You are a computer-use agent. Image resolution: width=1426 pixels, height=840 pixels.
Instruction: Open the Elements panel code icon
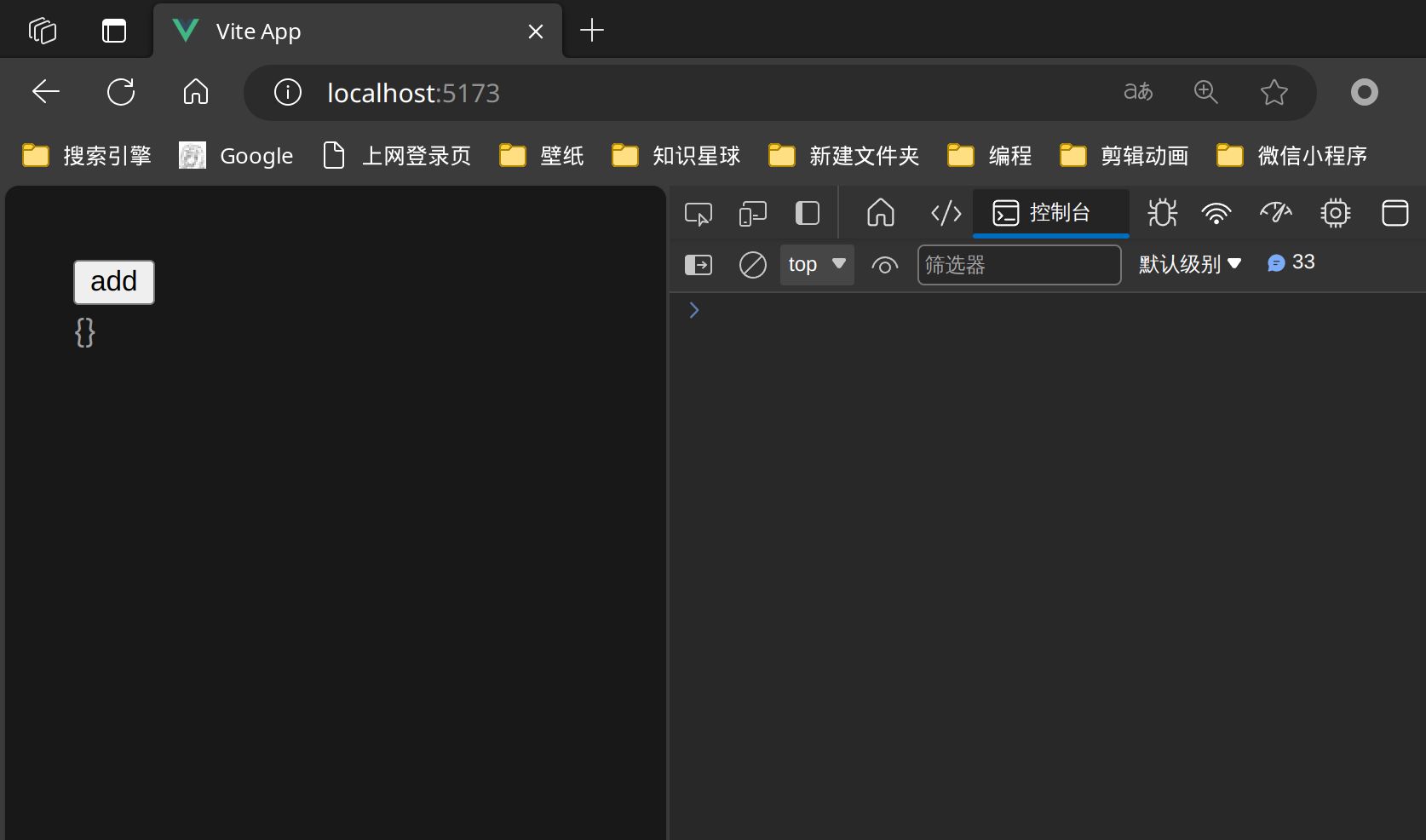[946, 213]
